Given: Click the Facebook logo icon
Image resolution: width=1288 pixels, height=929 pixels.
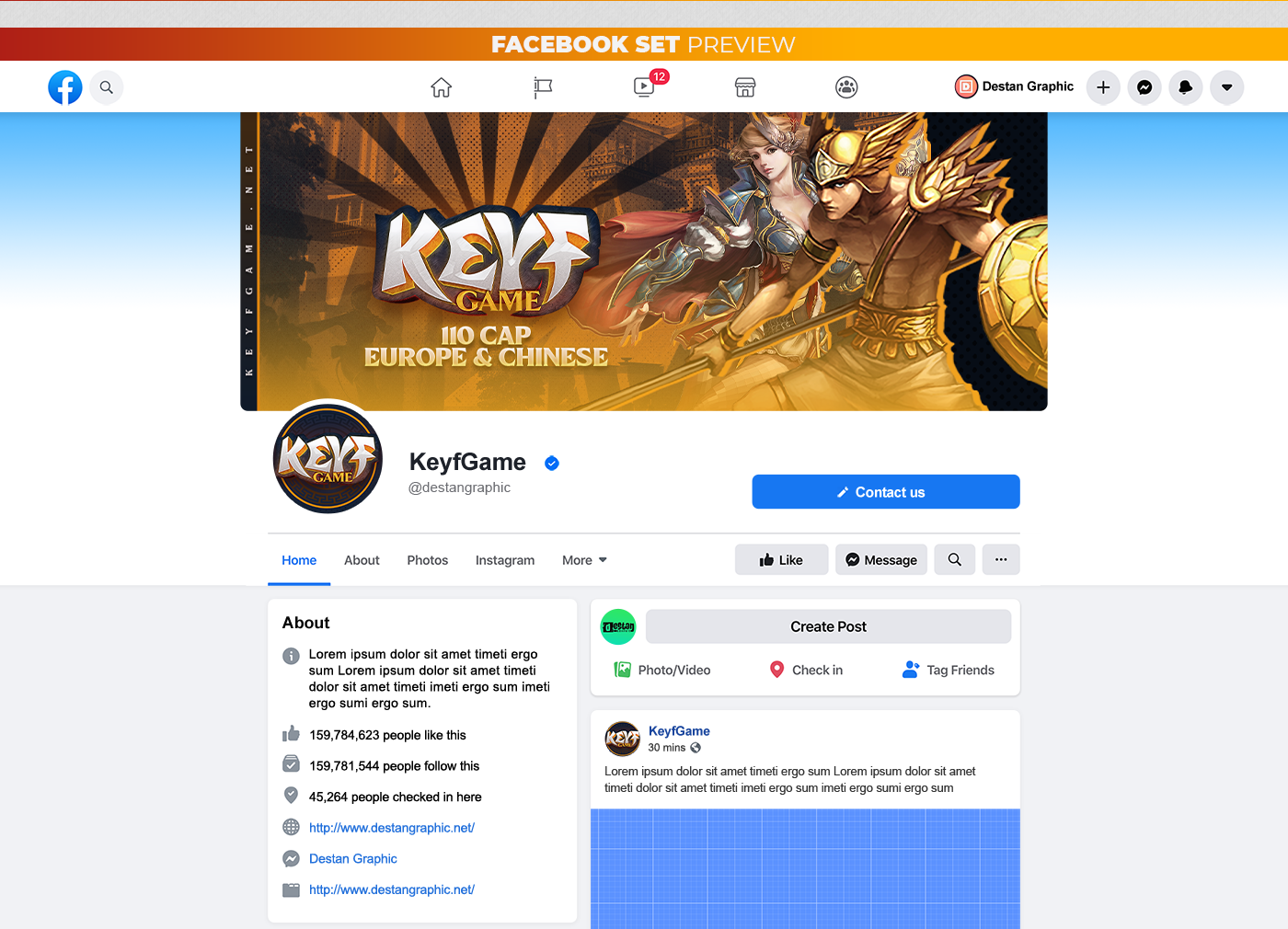Looking at the screenshot, I should pos(65,87).
